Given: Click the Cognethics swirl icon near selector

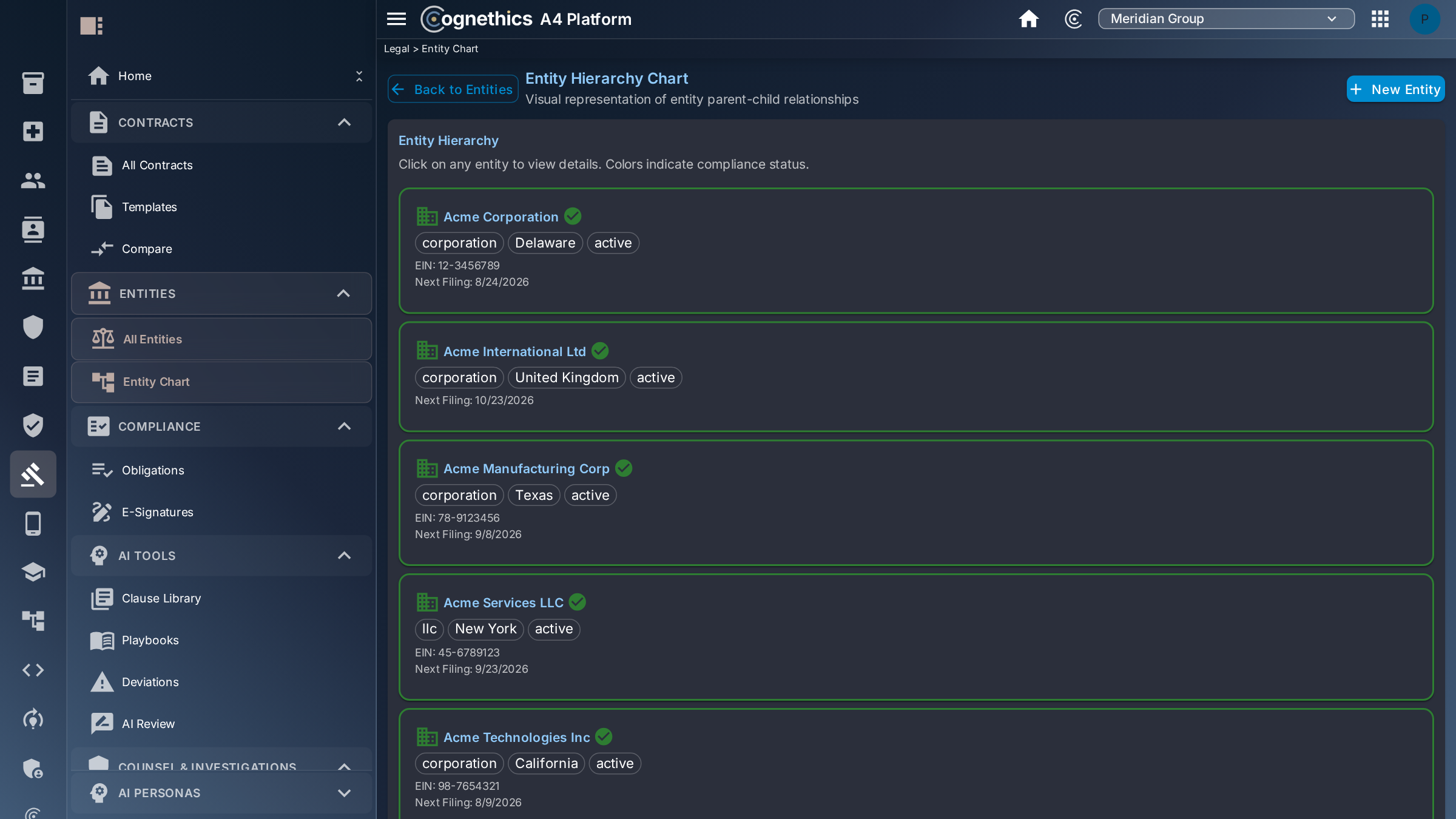Looking at the screenshot, I should click(x=1073, y=19).
